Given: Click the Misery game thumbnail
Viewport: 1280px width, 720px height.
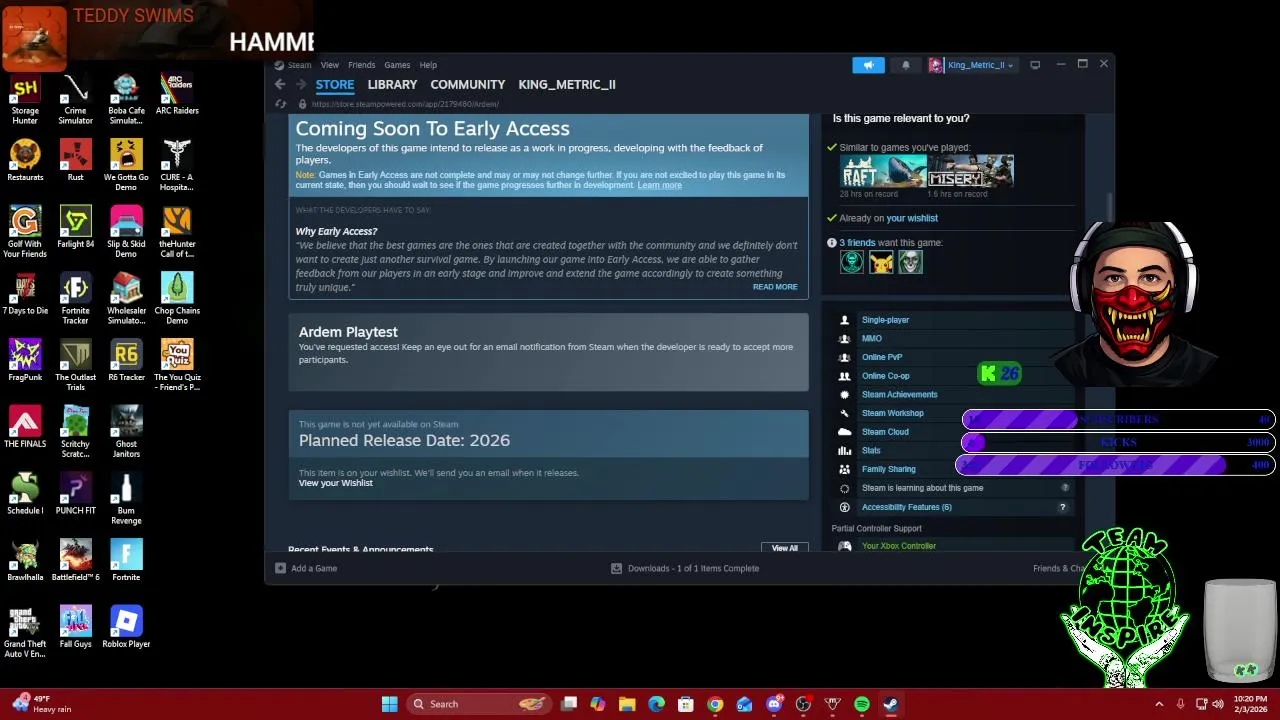Looking at the screenshot, I should [970, 171].
